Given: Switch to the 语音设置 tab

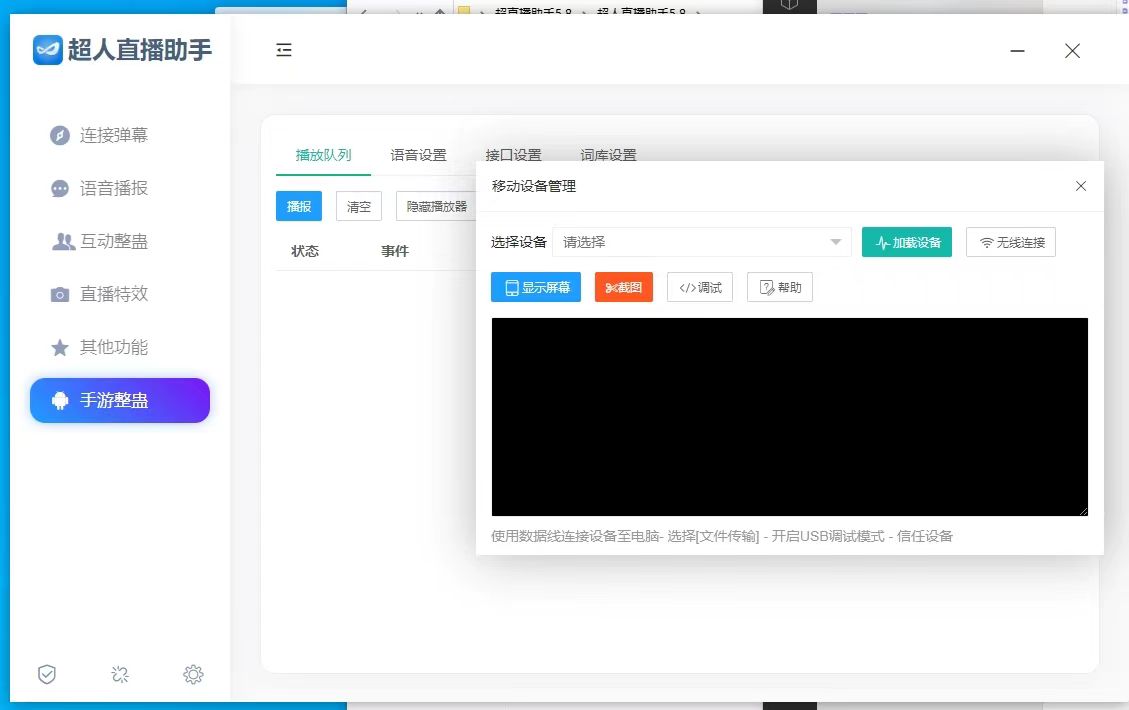Looking at the screenshot, I should pos(418,155).
